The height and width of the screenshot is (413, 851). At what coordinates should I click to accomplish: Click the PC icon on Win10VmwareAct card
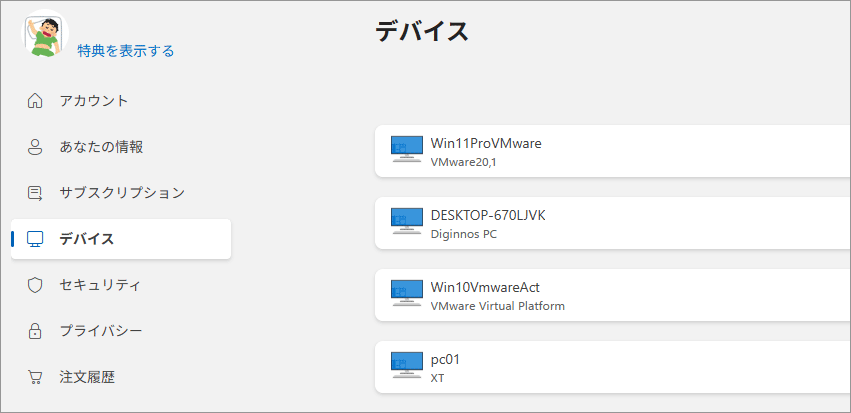(406, 294)
